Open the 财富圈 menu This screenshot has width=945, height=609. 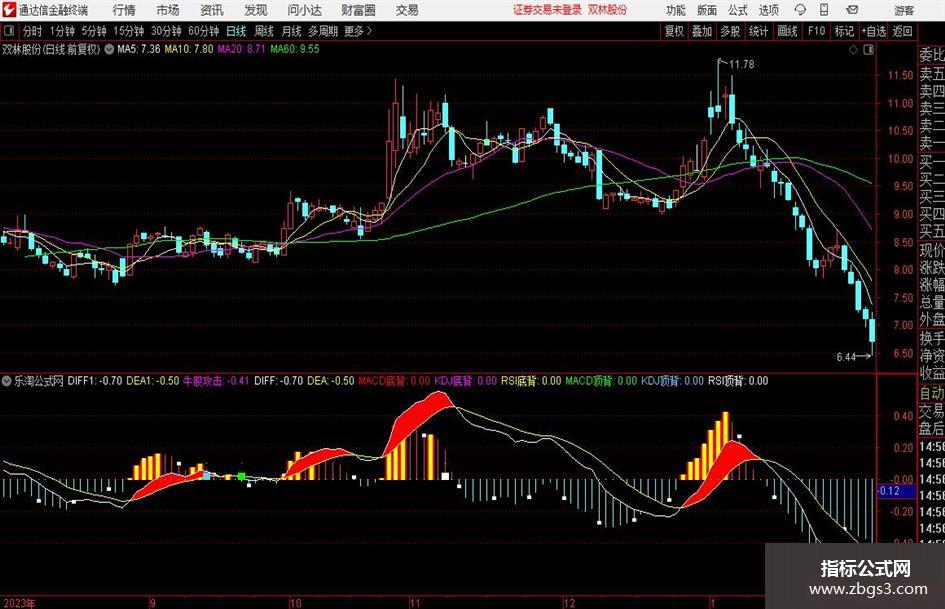click(358, 10)
